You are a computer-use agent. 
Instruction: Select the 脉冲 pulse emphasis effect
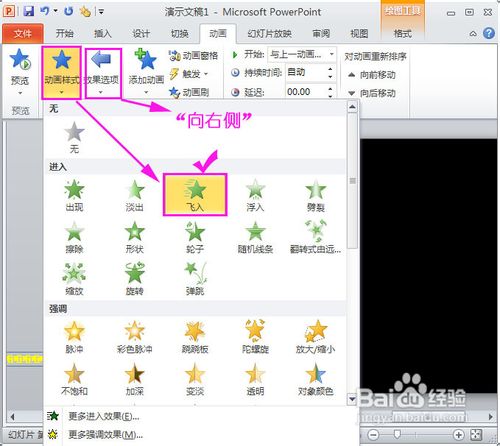pos(74,337)
